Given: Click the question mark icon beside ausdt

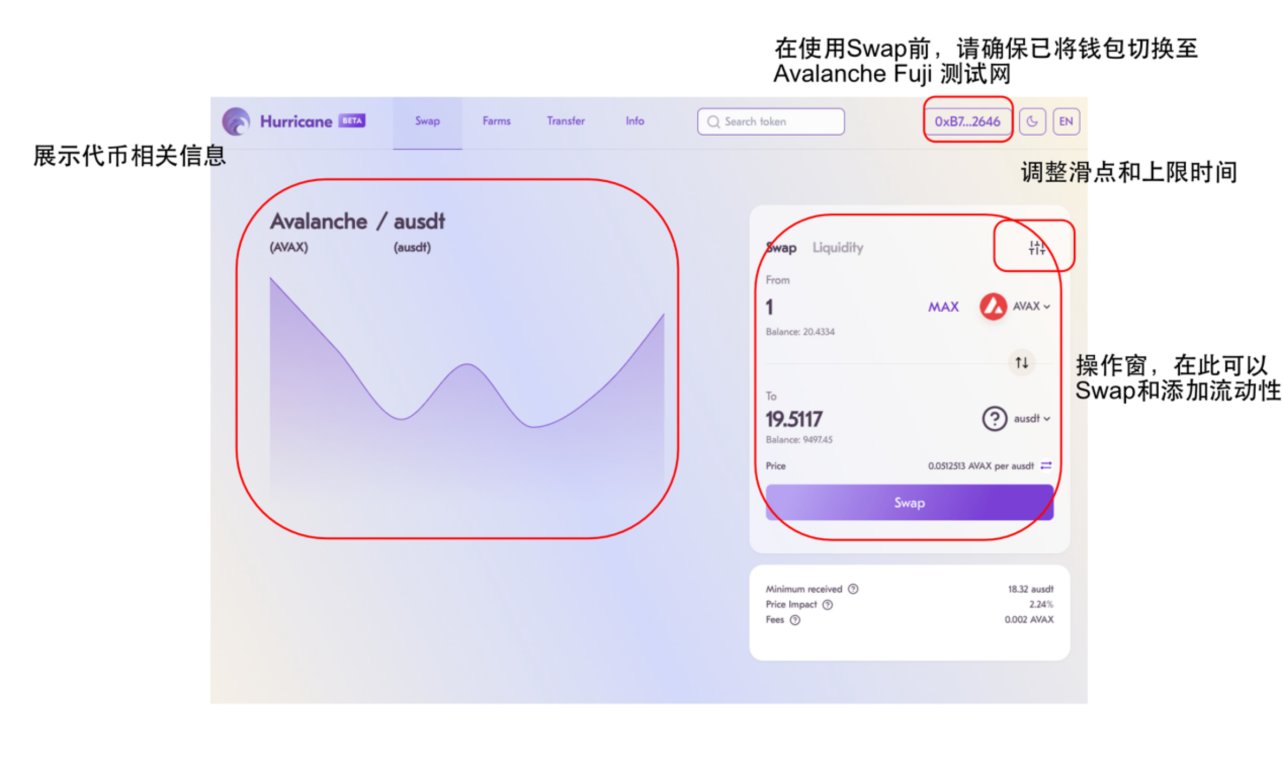Looking at the screenshot, I should pyautogui.click(x=995, y=419).
